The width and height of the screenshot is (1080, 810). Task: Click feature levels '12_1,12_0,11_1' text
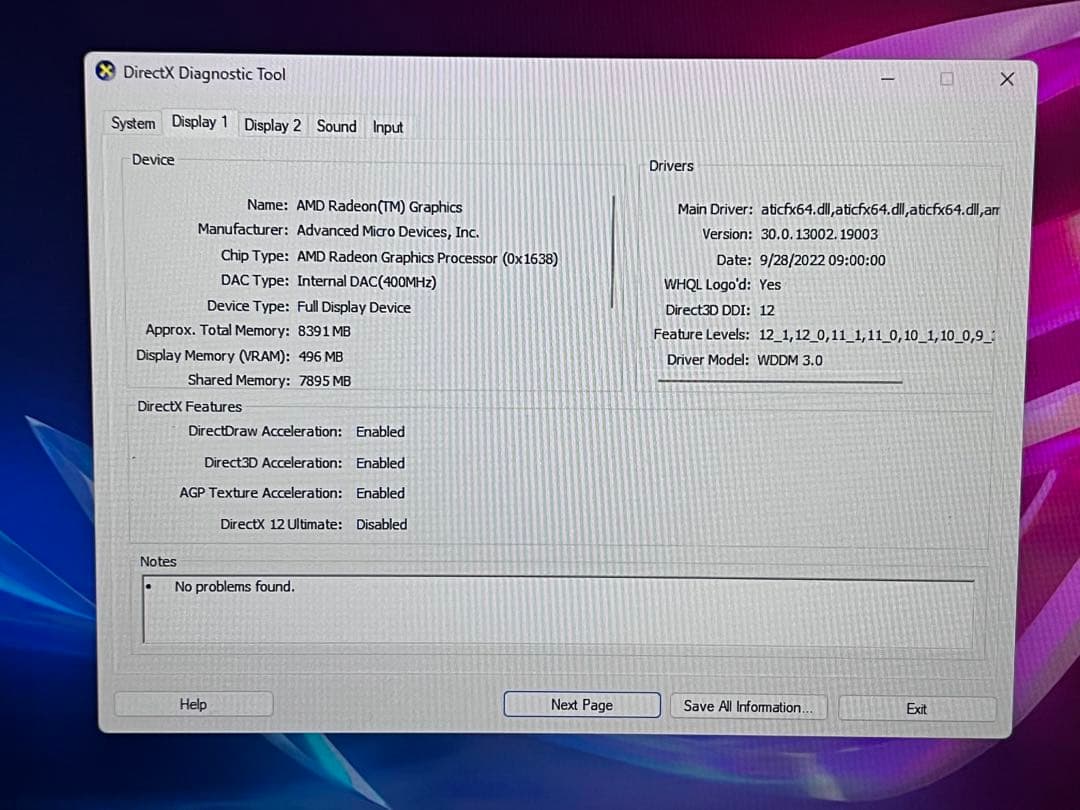point(876,335)
